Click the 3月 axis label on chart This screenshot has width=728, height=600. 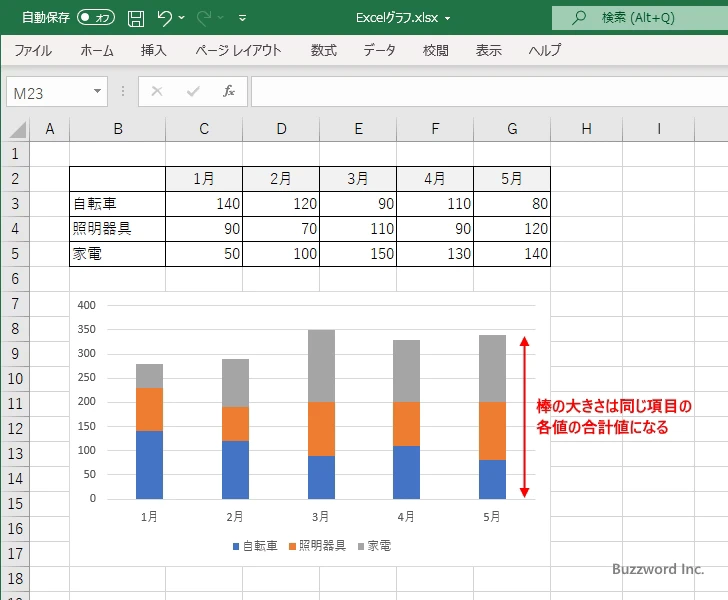tap(320, 516)
